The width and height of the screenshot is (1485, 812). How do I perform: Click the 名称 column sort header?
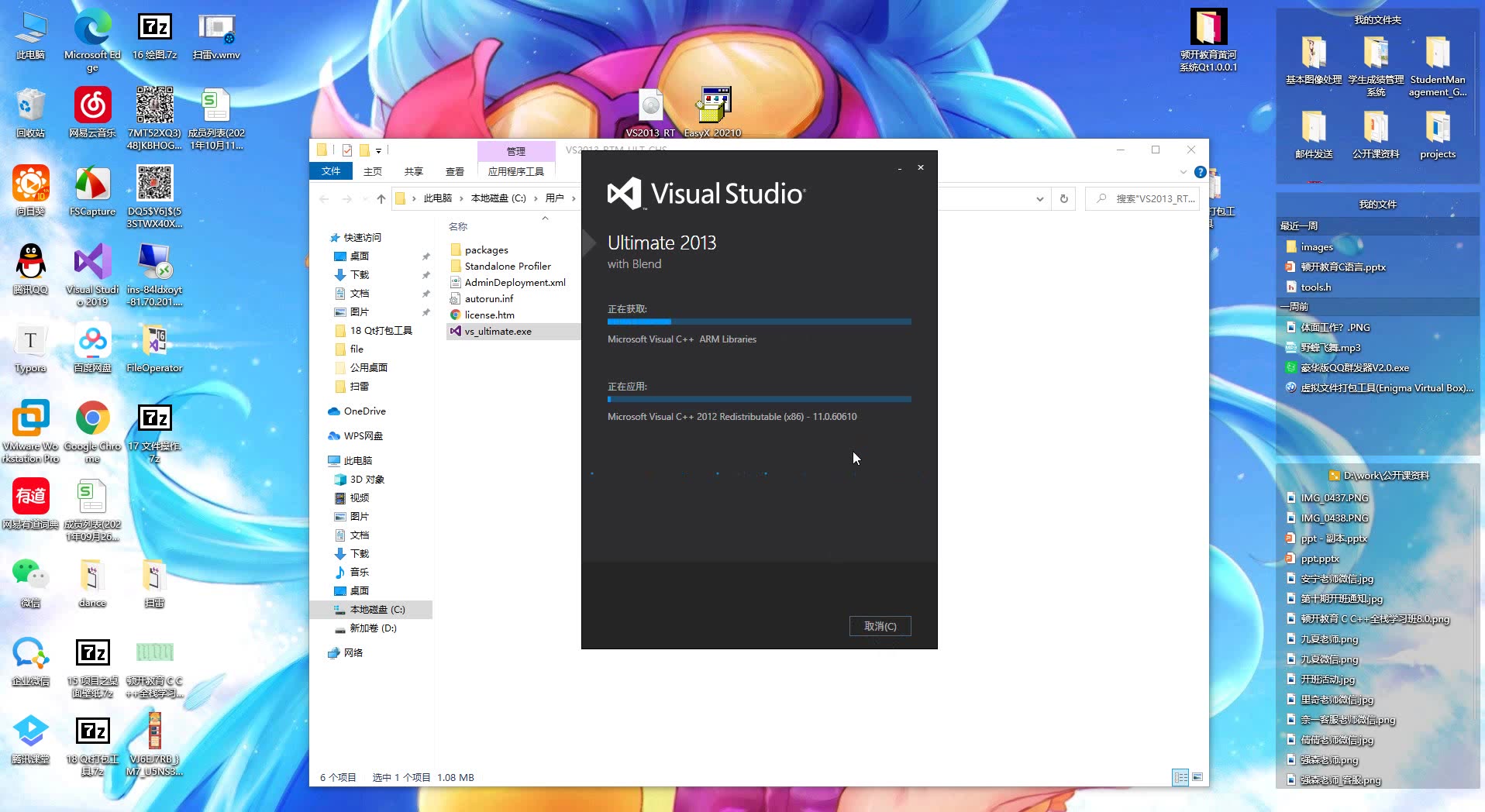(458, 226)
